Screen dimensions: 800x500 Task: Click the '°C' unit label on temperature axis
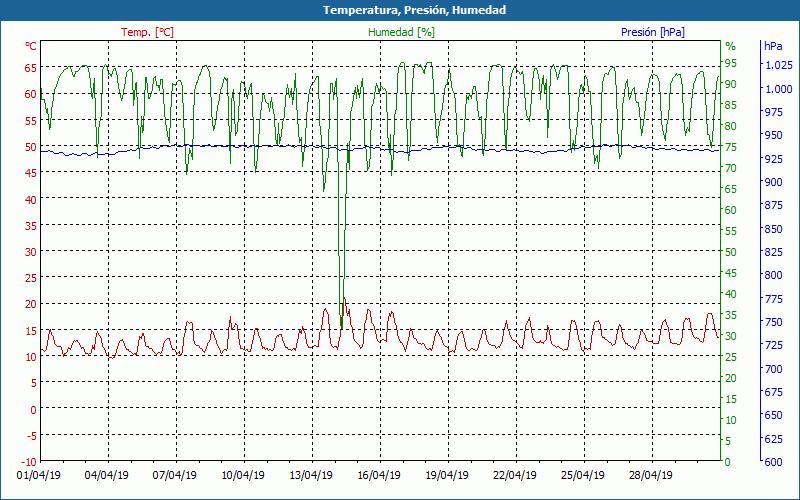pyautogui.click(x=31, y=46)
